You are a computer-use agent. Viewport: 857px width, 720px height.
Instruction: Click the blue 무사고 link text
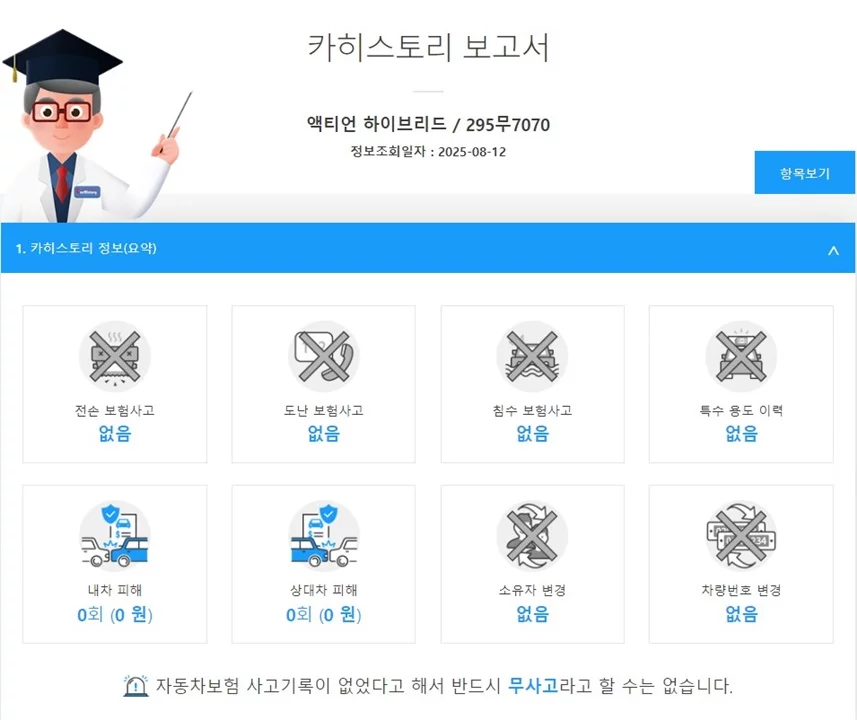533,686
